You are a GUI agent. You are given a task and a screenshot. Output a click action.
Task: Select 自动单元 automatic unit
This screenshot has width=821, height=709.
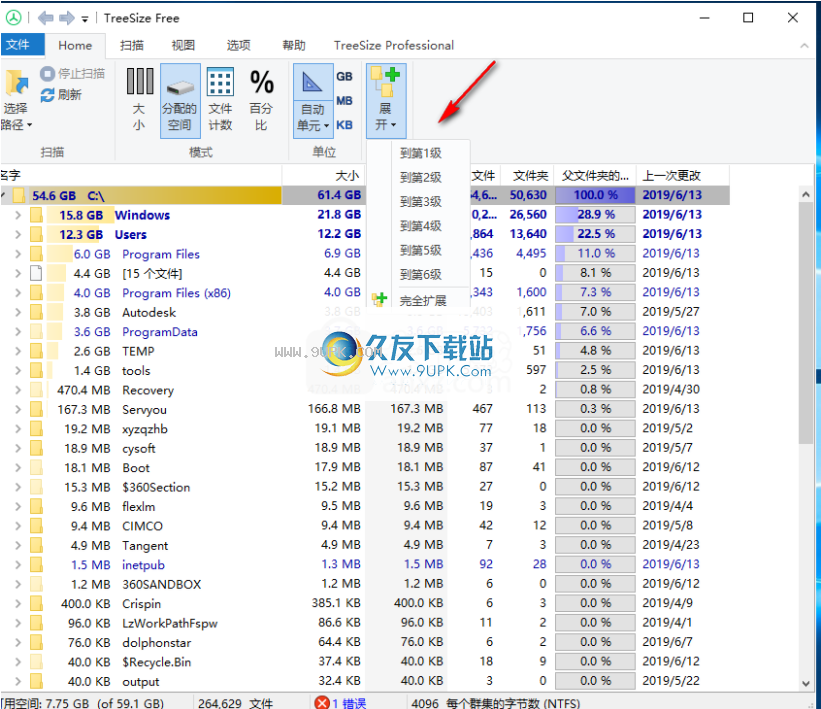313,100
